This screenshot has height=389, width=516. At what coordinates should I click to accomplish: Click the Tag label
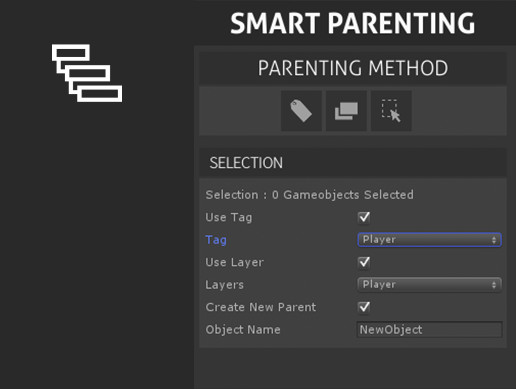[x=216, y=240]
